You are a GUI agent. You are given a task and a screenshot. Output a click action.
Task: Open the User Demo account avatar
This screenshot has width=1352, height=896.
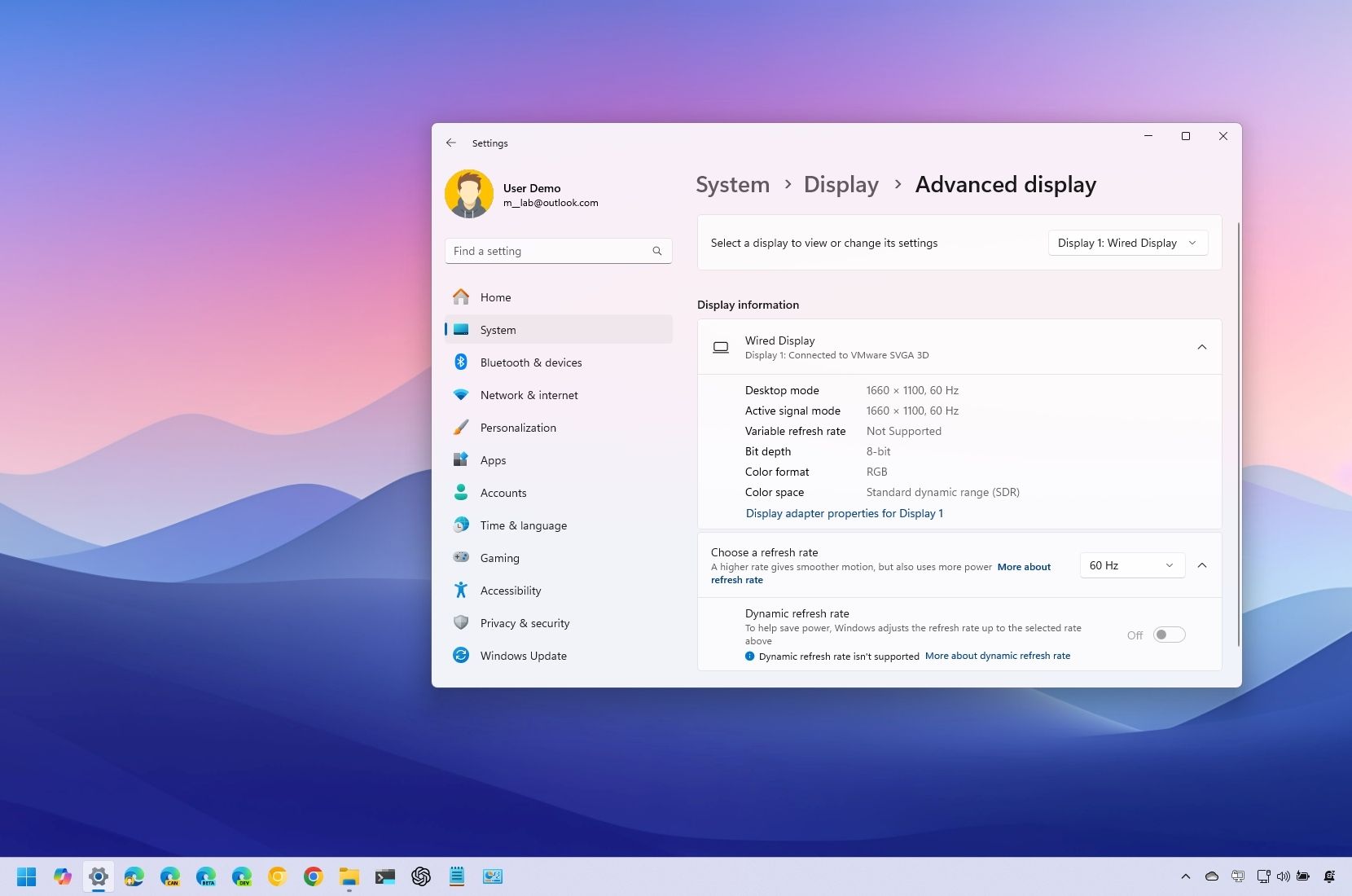pos(470,194)
